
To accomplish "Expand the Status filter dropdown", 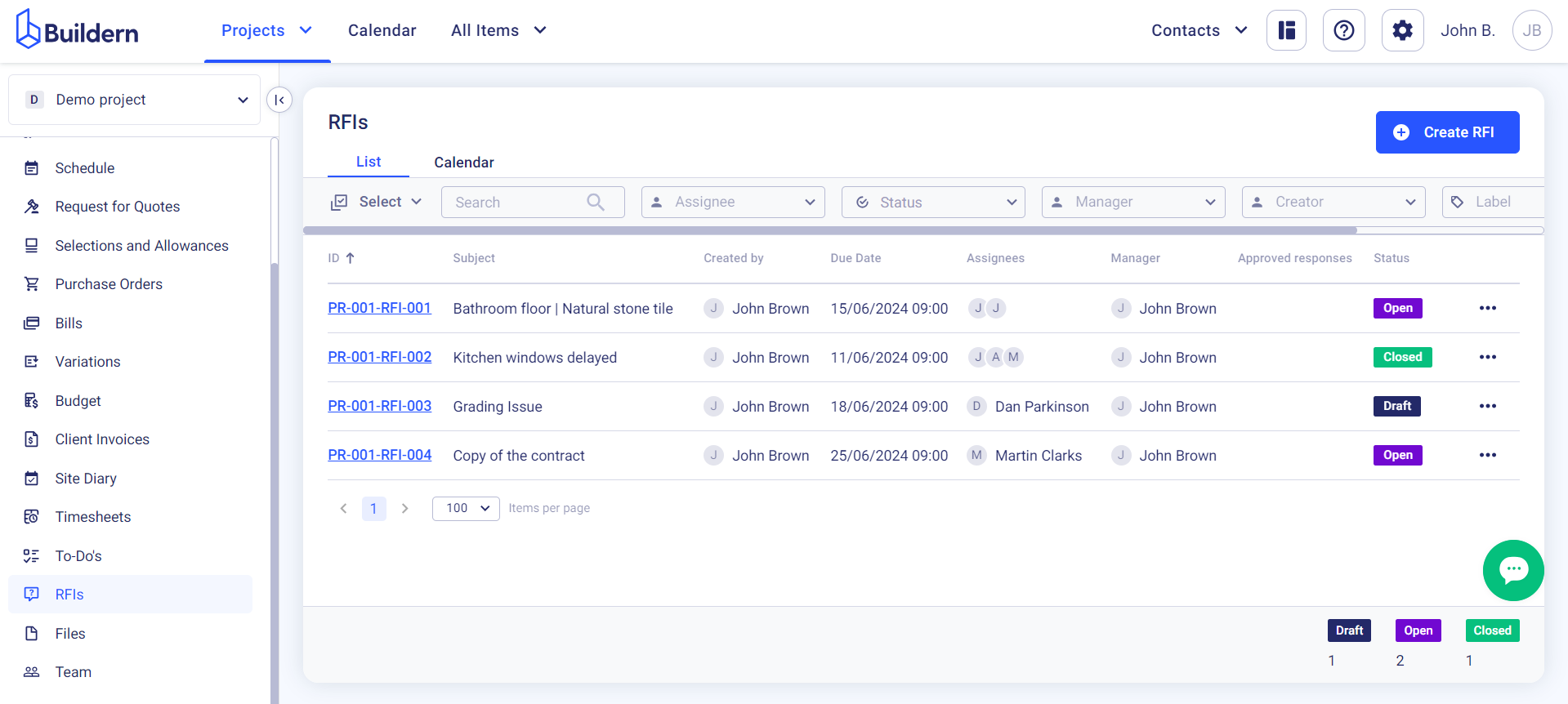I will point(932,202).
